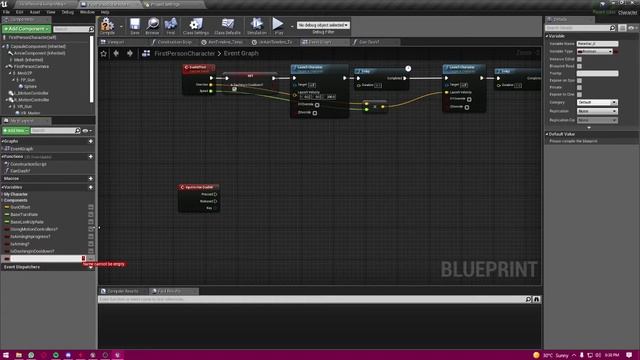This screenshot has width=640, height=360.
Task: Open the Windows Start menu
Action: pos(6,355)
